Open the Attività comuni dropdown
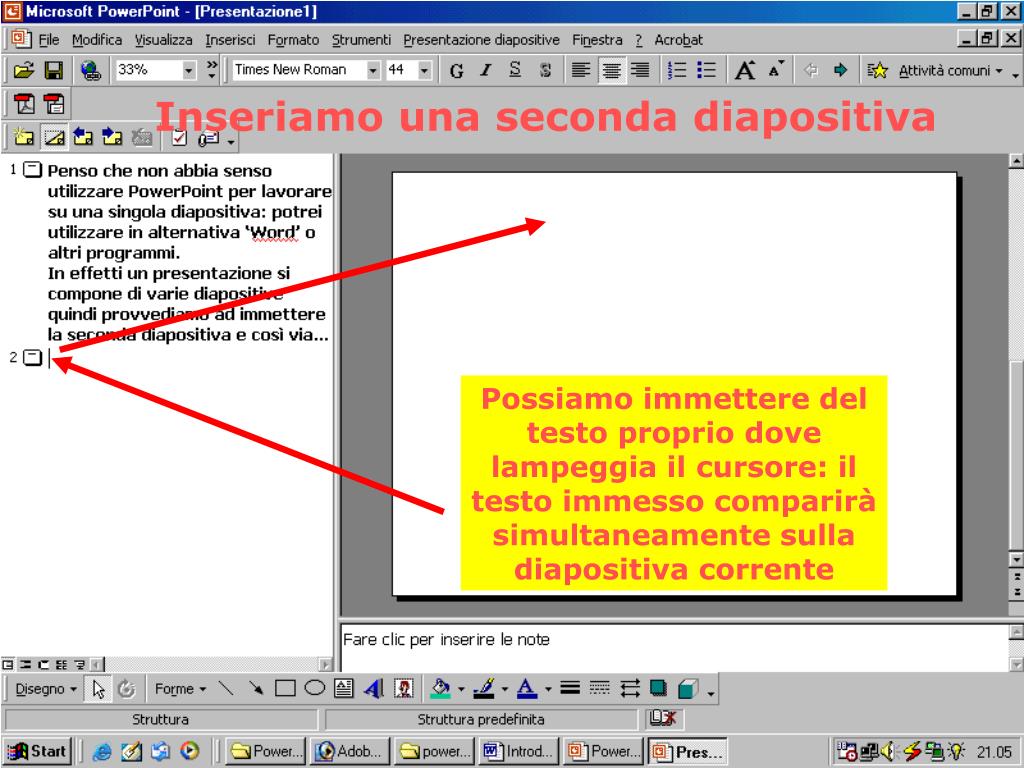 [x=951, y=71]
